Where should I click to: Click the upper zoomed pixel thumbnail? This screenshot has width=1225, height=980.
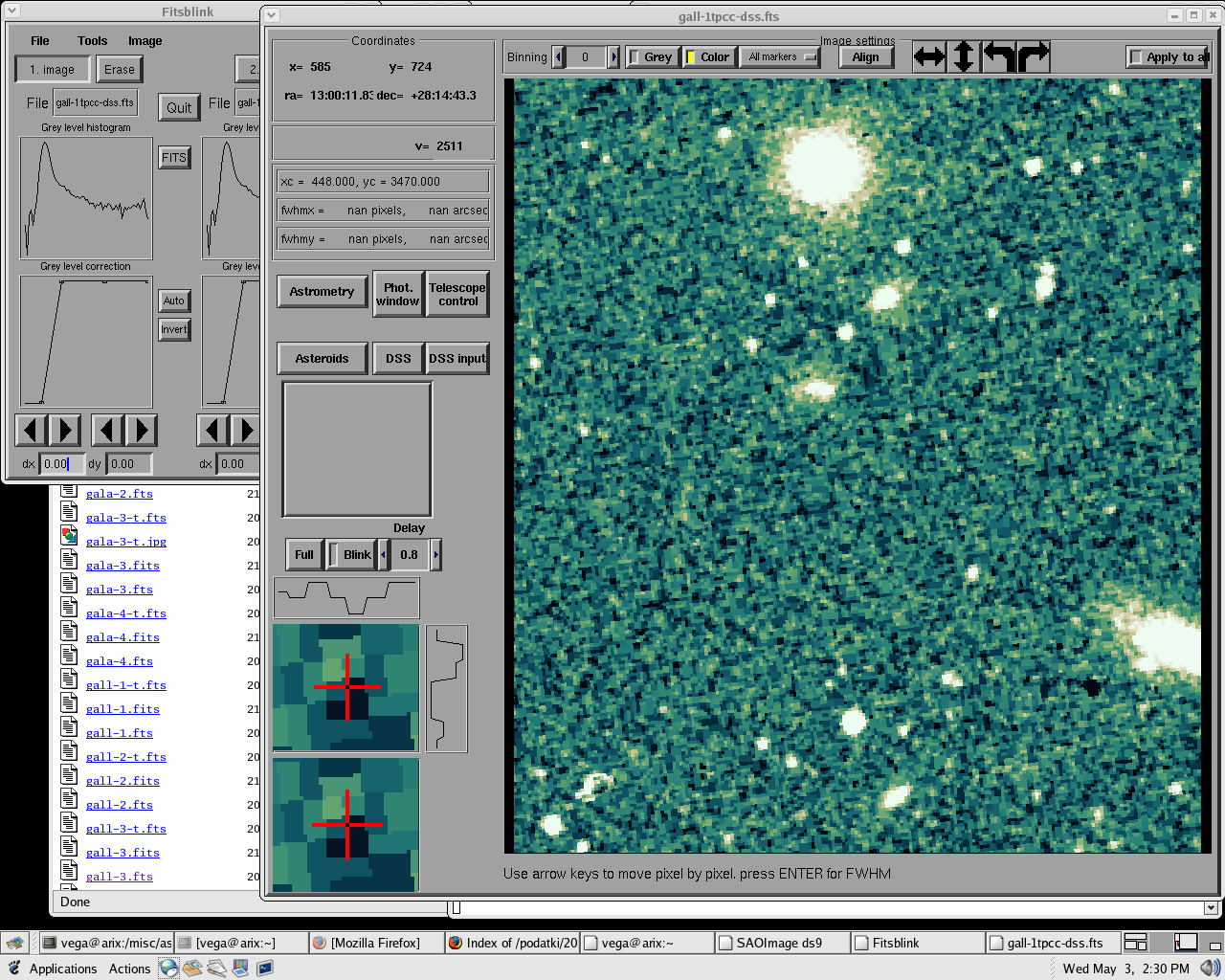(x=346, y=687)
